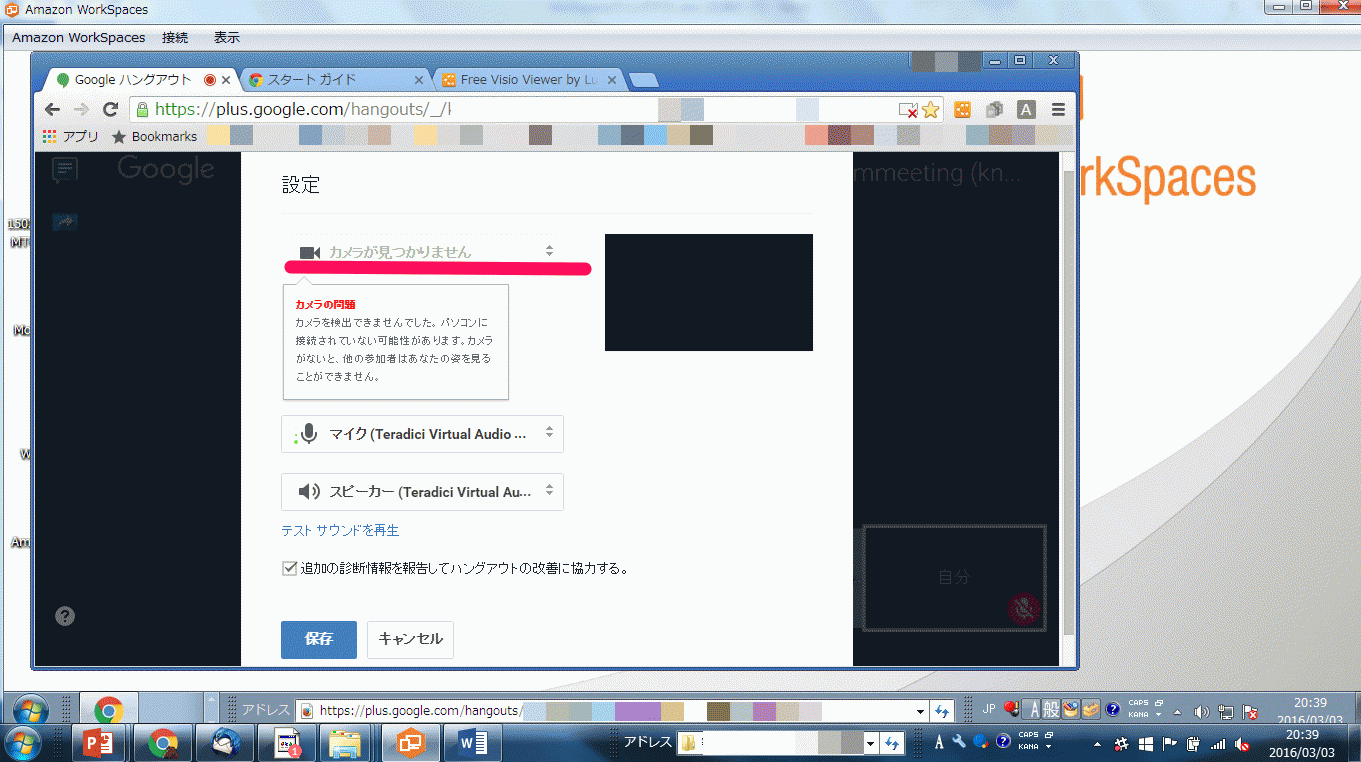Open the 接続 menu
Screen dimensions: 1361x762
coord(175,37)
